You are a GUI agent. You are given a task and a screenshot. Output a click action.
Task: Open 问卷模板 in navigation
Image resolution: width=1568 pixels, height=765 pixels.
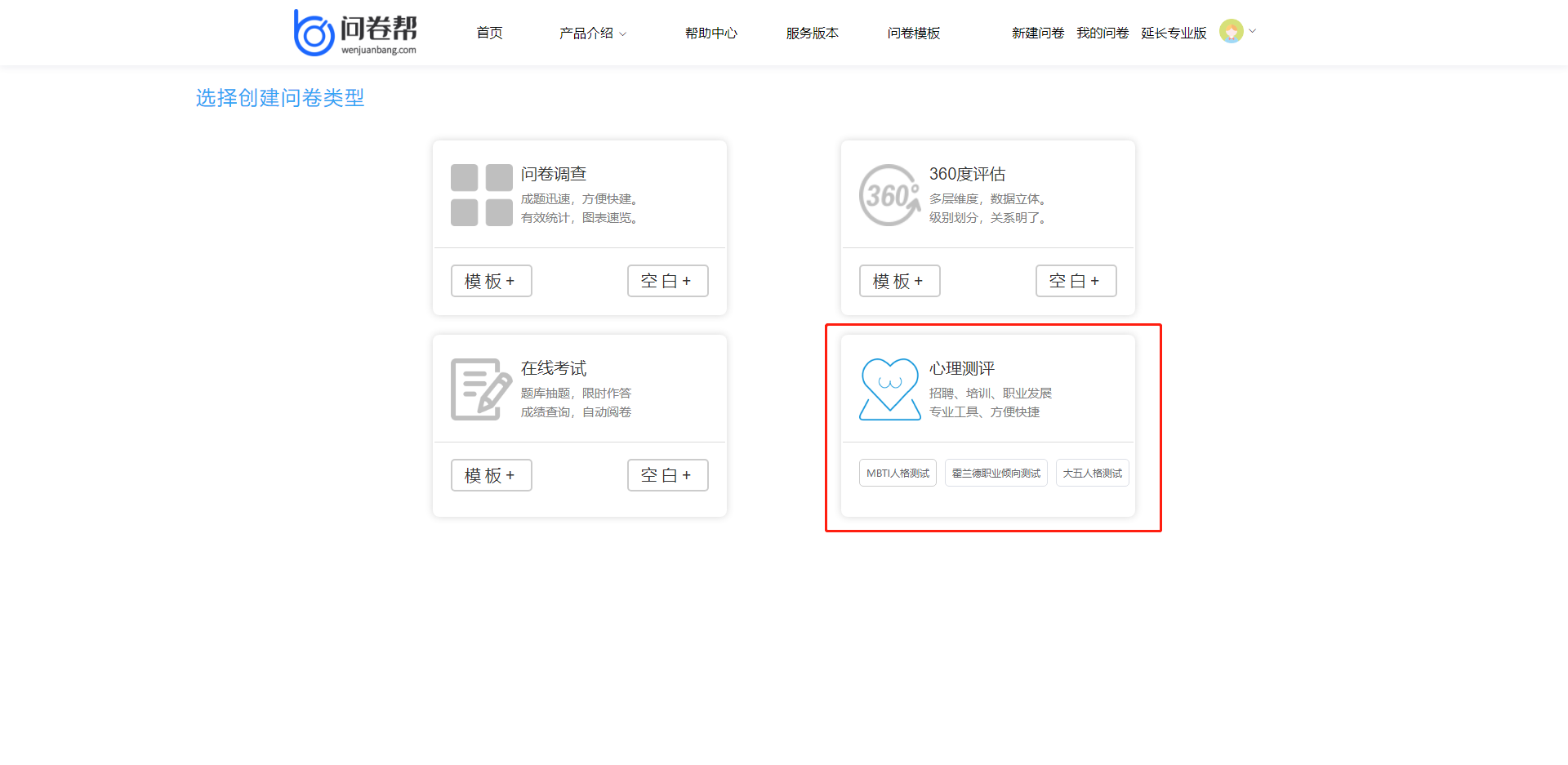[x=914, y=33]
